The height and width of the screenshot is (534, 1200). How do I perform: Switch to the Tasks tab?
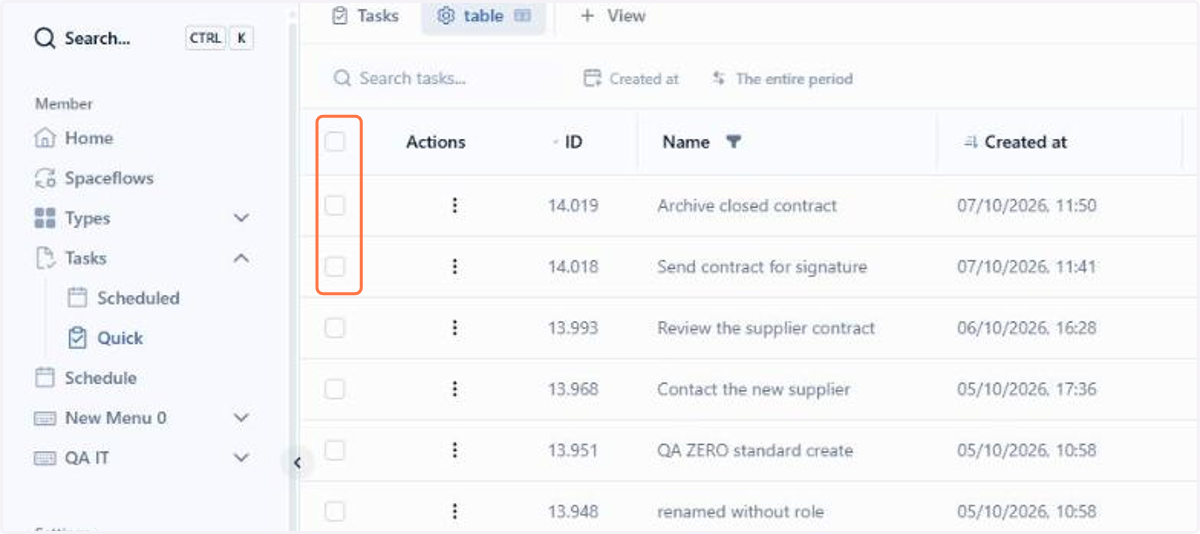pyautogui.click(x=365, y=16)
